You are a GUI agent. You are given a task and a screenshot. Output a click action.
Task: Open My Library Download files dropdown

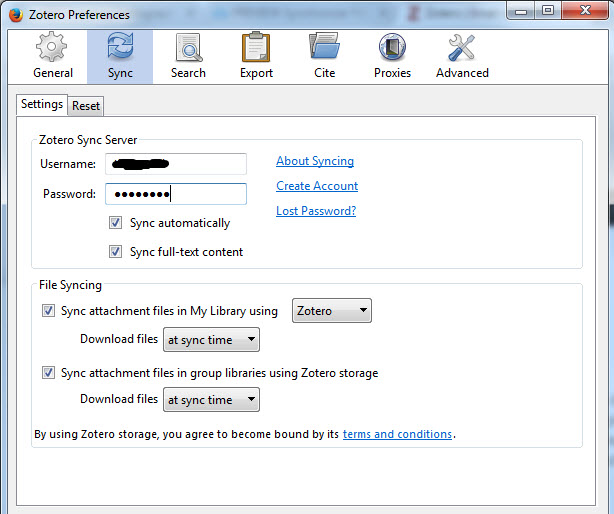211,340
